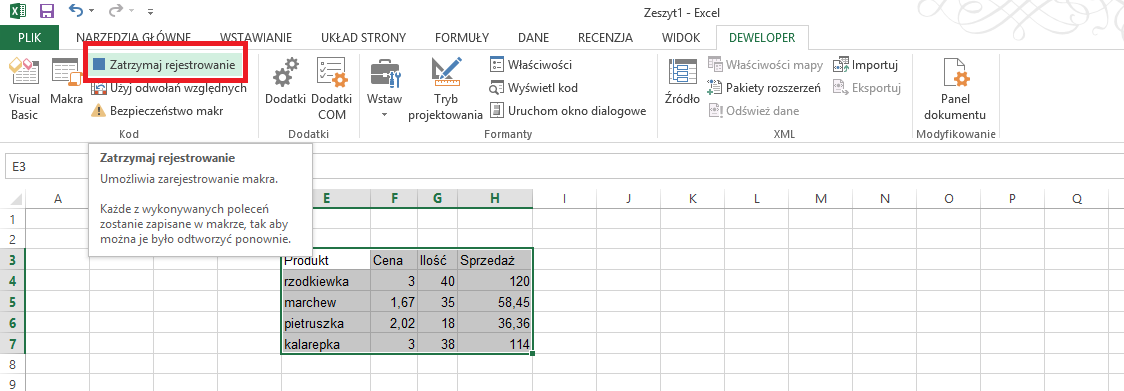This screenshot has width=1124, height=391.
Task: Open Panel dokumentu
Action: (x=954, y=88)
